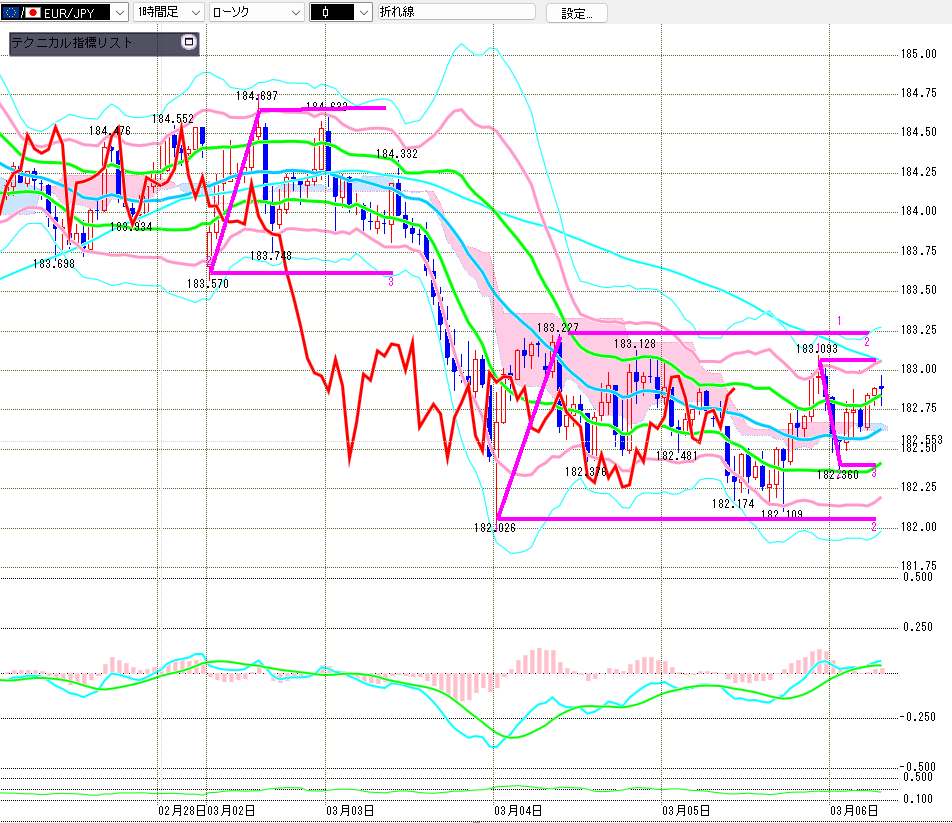Screen dimensions: 952x823
Task: Click the EU flag icon in pair selector
Action: coord(11,12)
